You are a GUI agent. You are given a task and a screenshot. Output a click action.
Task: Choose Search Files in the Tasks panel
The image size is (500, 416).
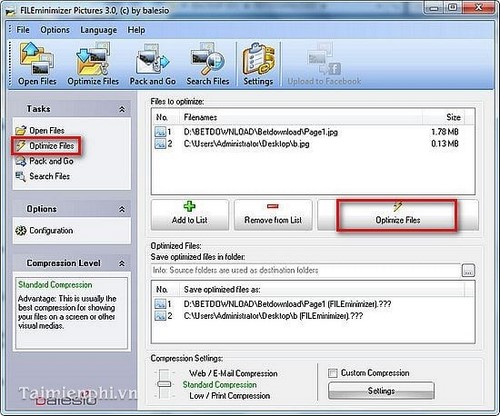tap(43, 176)
